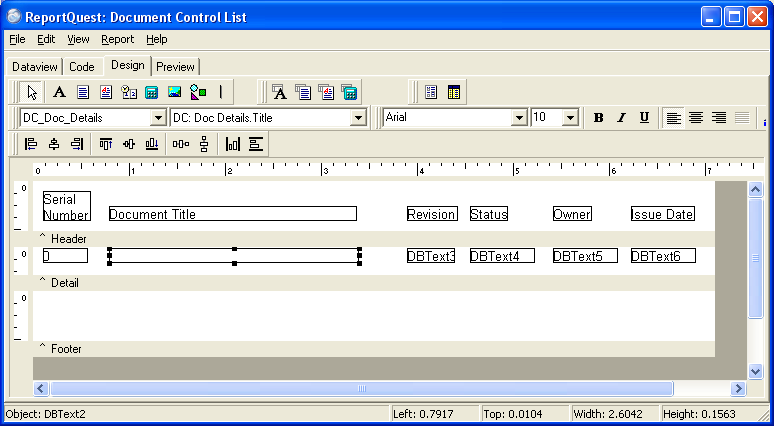Viewport: 774px width, 426px height.
Task: Align selected objects to horizontal centers
Action: 54,144
